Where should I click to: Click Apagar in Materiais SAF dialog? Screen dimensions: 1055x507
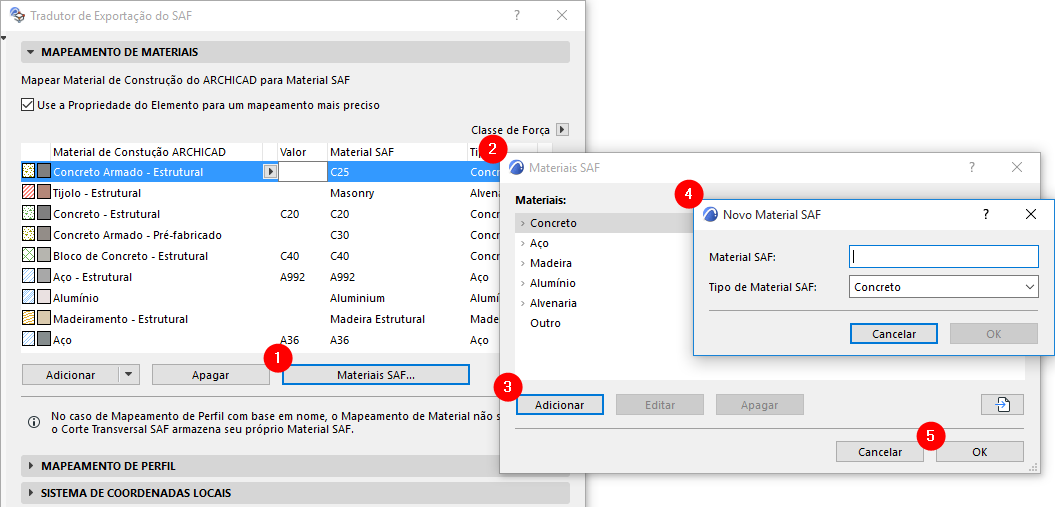pos(760,405)
